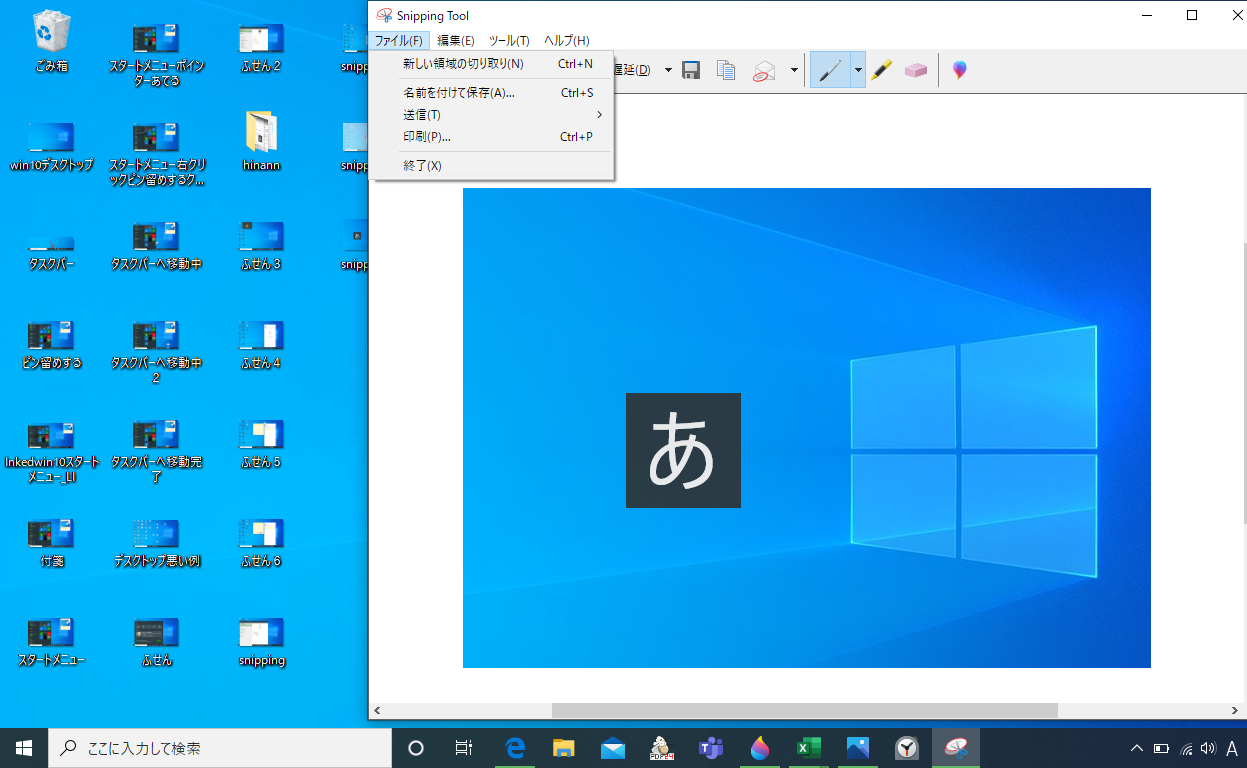
Task: Select the ふせん6 desktop file
Action: tap(261, 542)
